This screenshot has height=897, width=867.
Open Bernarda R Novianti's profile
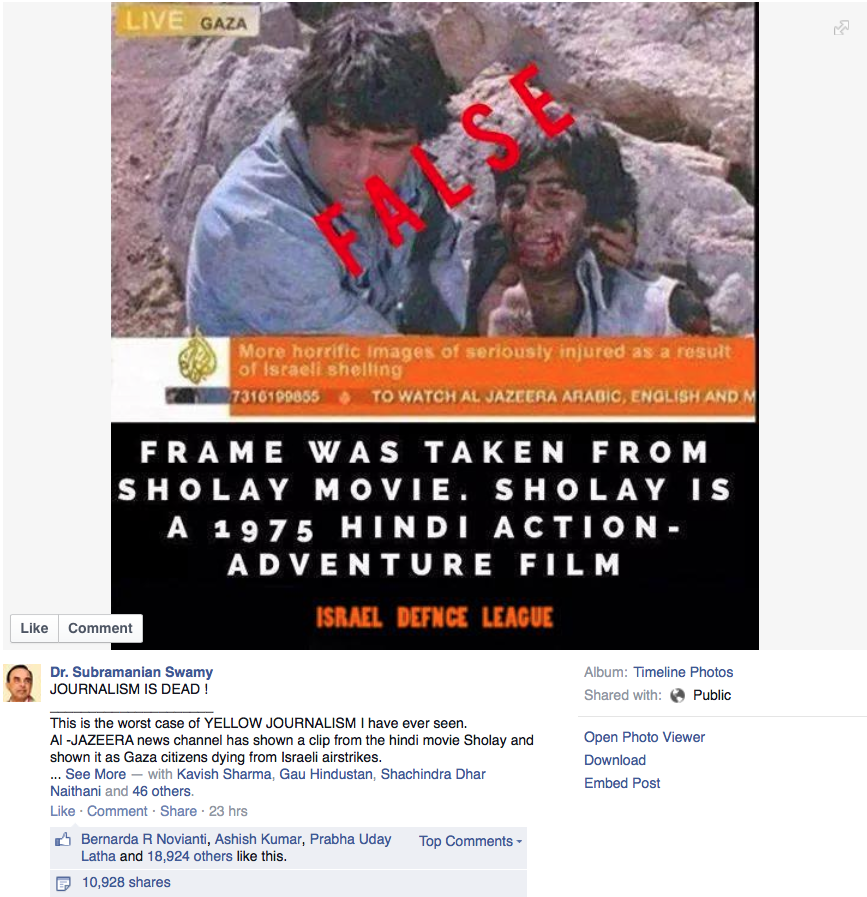click(144, 839)
